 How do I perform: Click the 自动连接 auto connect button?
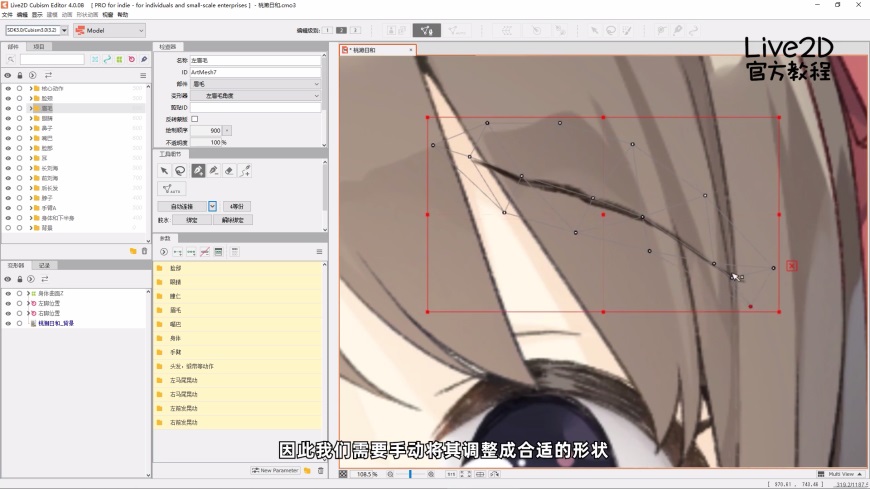(182, 206)
